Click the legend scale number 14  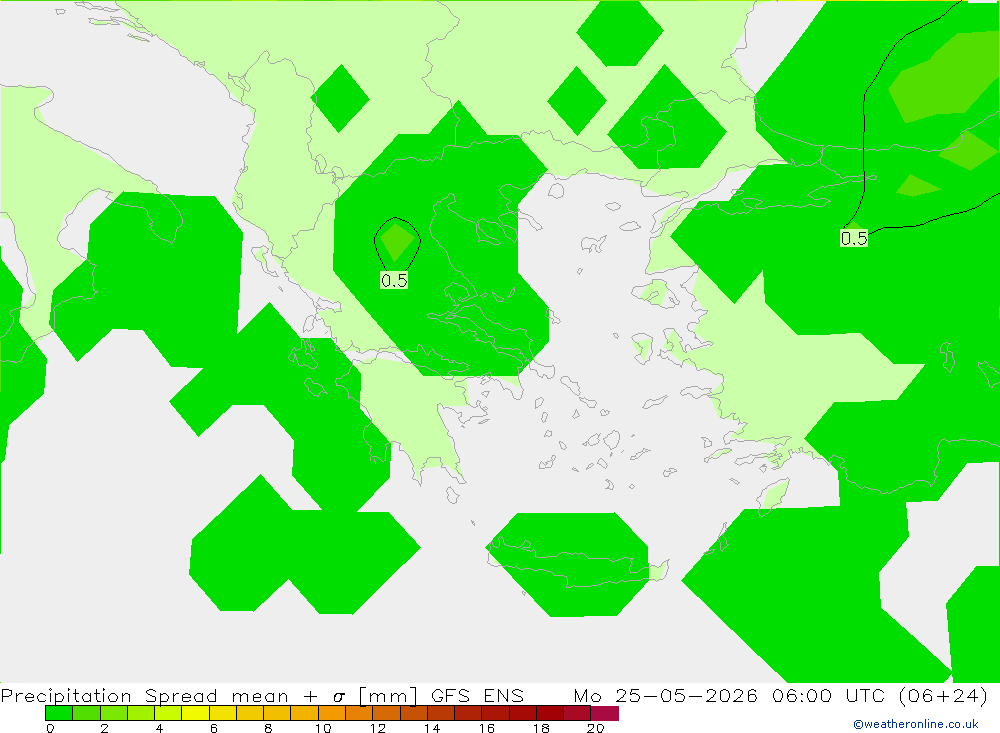(x=432, y=728)
